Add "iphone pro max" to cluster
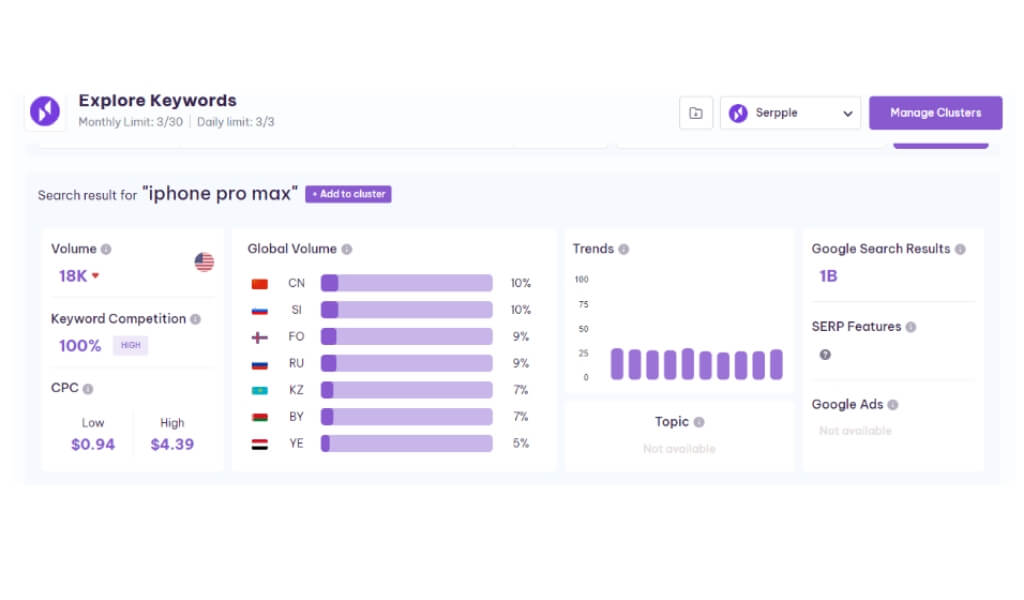 348,194
